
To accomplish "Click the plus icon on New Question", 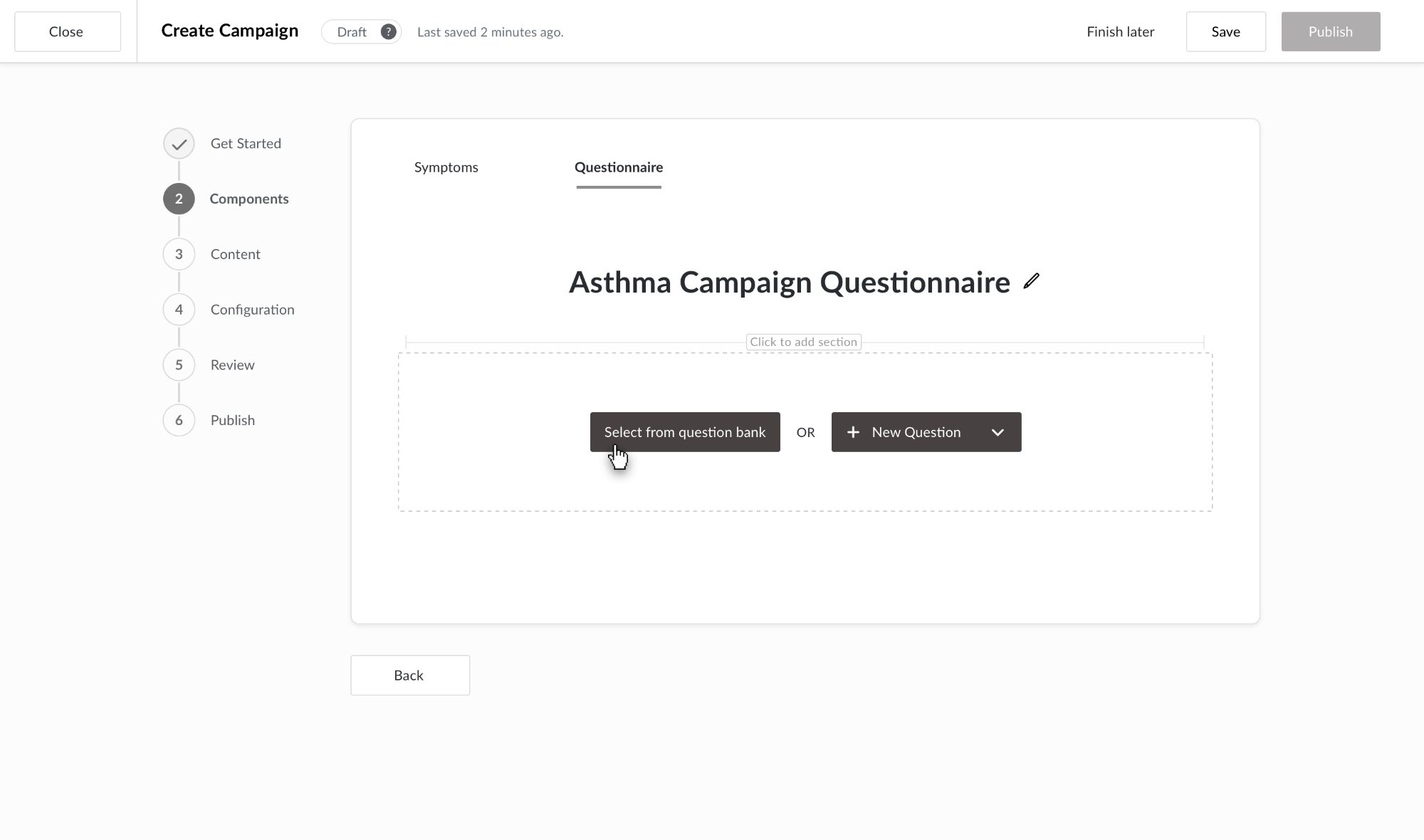I will [x=853, y=432].
